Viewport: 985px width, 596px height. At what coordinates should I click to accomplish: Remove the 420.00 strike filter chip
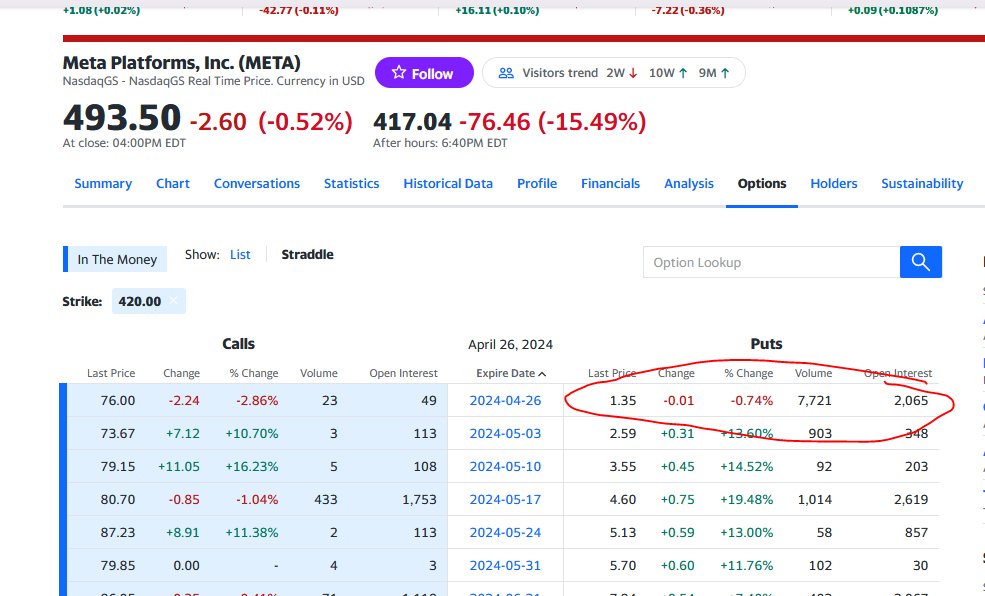coord(173,301)
